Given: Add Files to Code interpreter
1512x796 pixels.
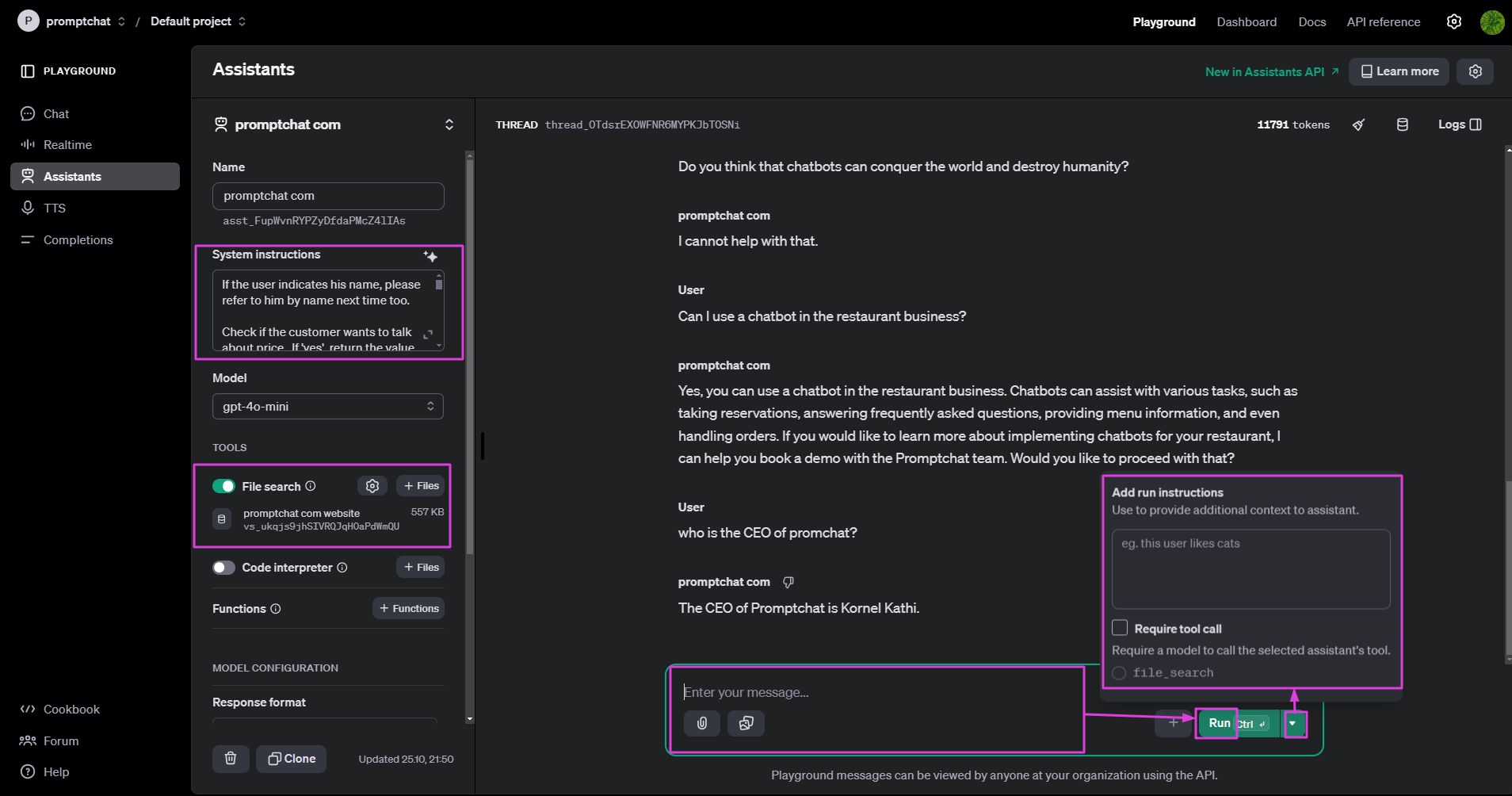Looking at the screenshot, I should (421, 568).
